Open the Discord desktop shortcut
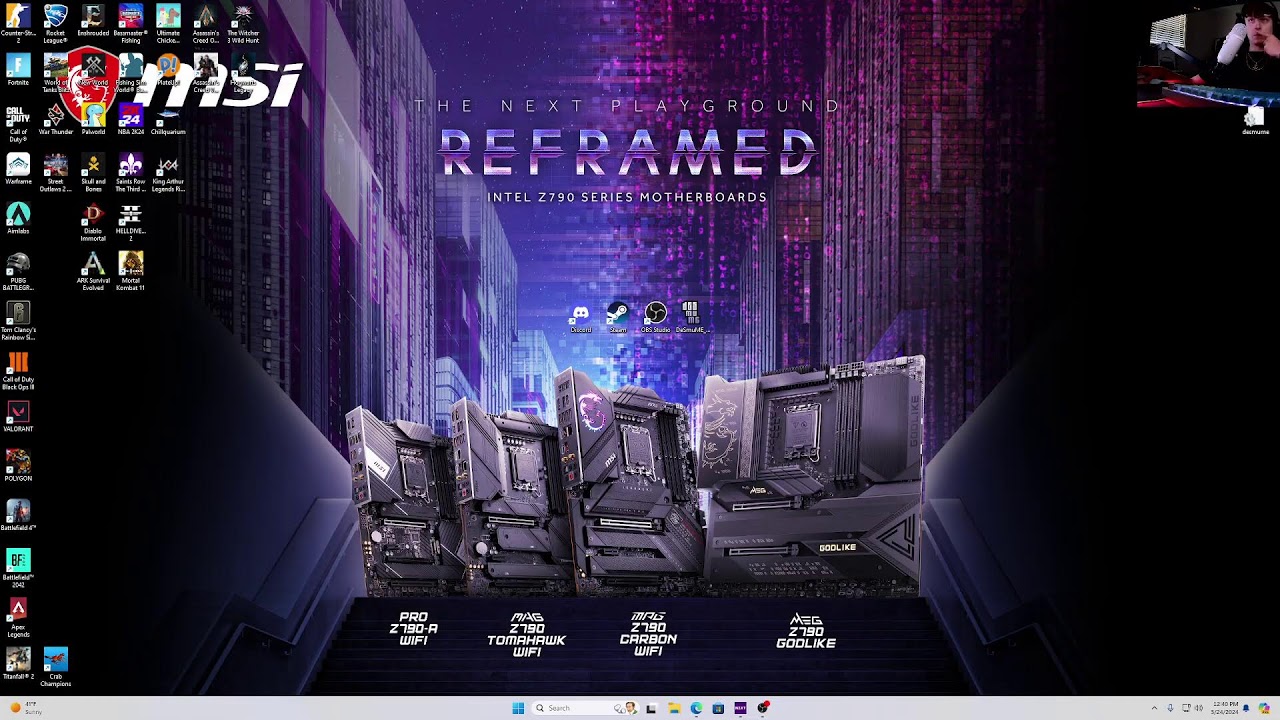The image size is (1280, 720). (x=580, y=319)
